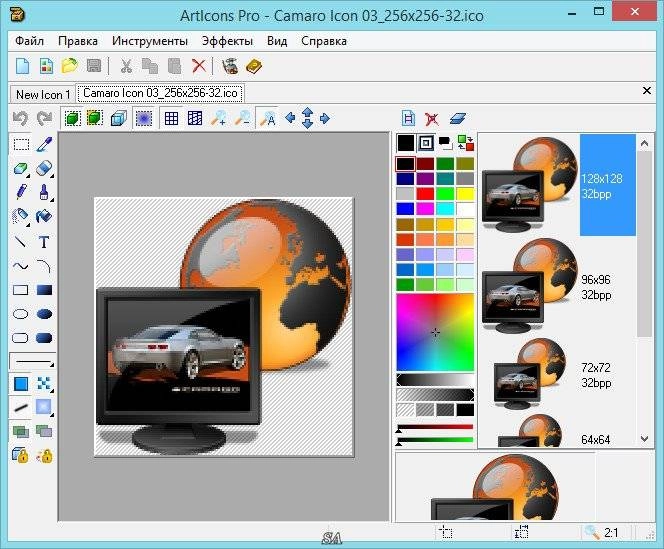Swap foreground and background colors
664x549 pixels.
coord(466,143)
